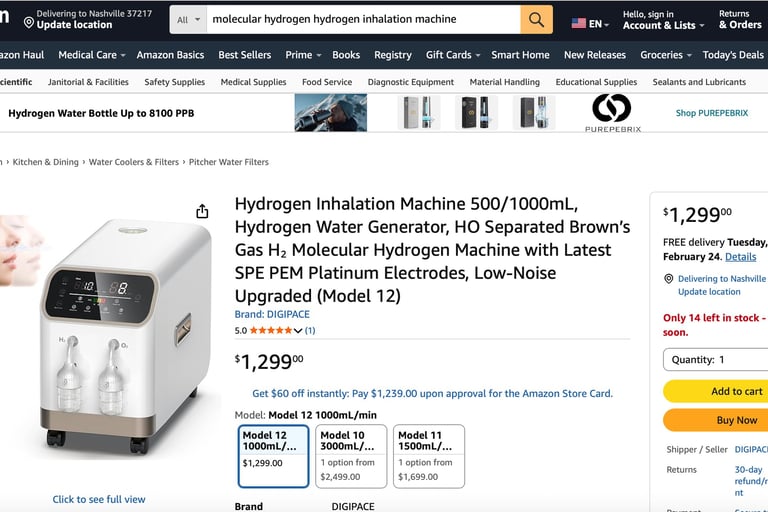Click the US flag language icon
Image resolution: width=768 pixels, height=512 pixels.
tap(578, 23)
